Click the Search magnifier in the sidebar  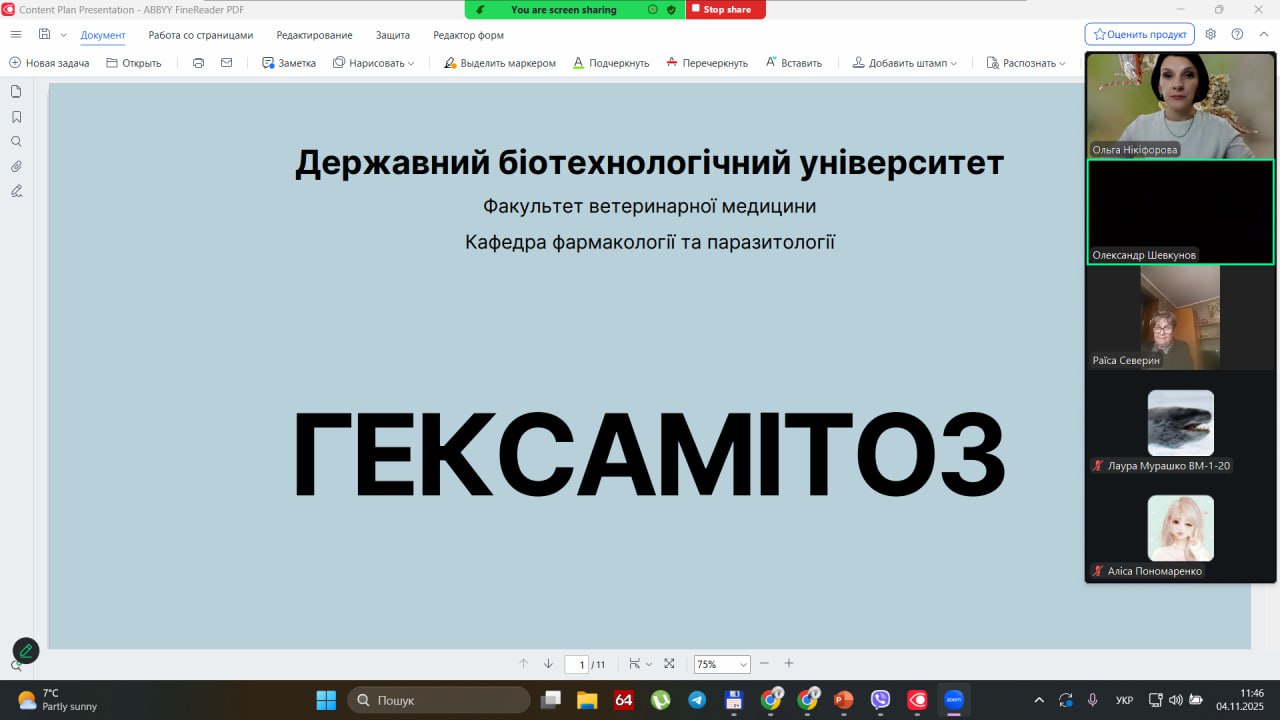pyautogui.click(x=16, y=141)
